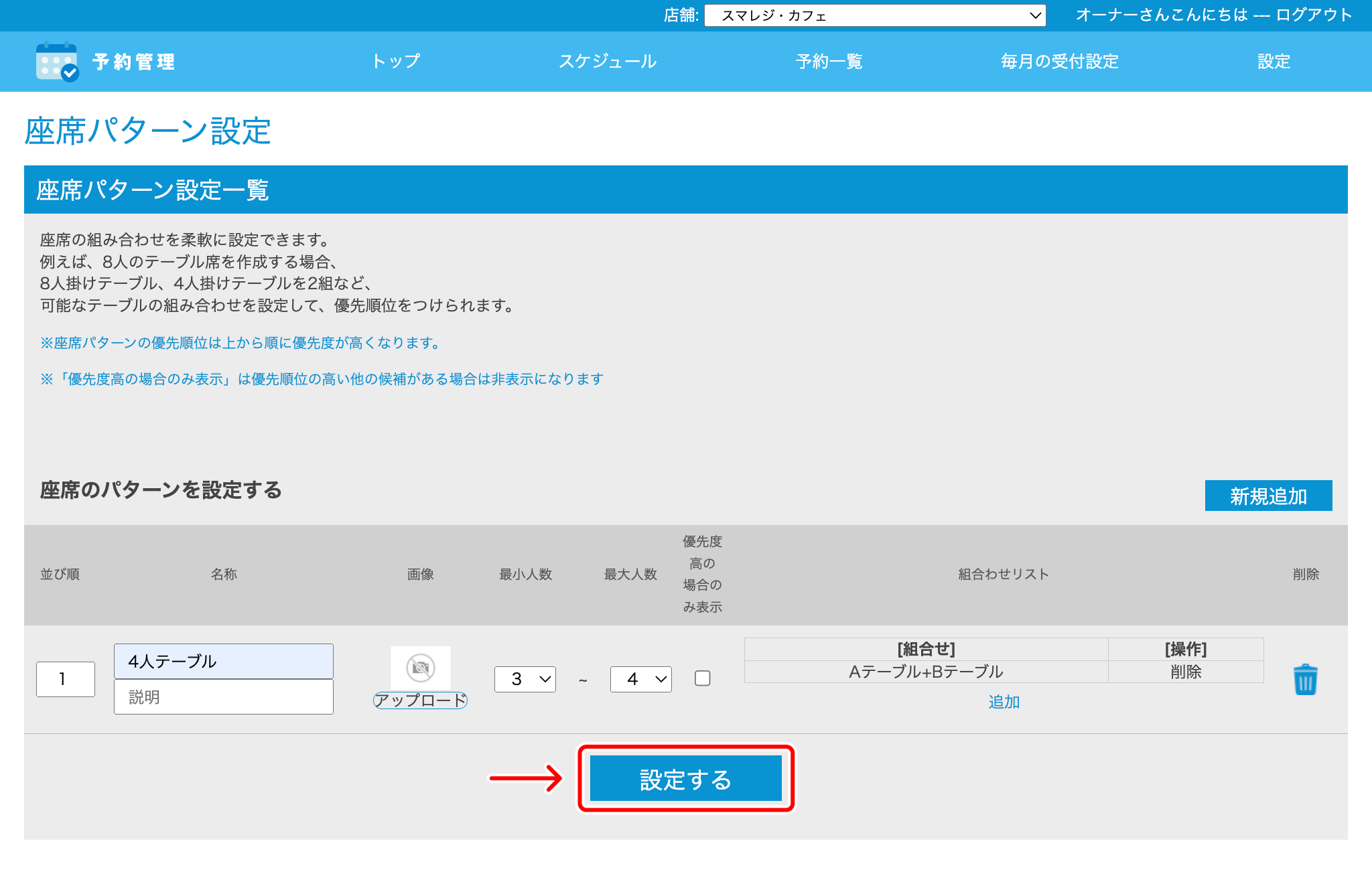Click the アップロード image button
The image size is (1372, 896).
pos(420,700)
